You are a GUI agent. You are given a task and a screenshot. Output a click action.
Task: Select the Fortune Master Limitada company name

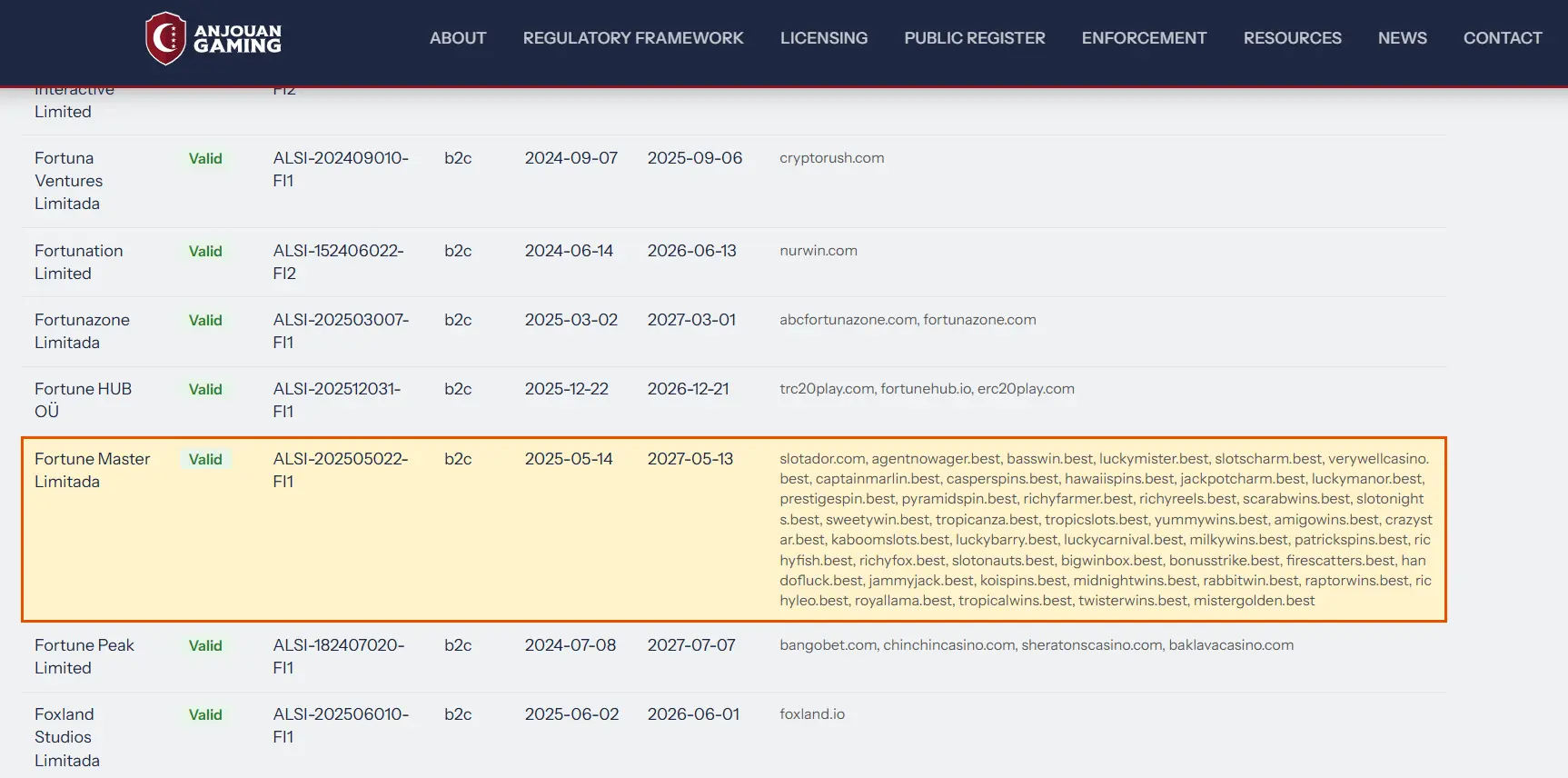(93, 470)
